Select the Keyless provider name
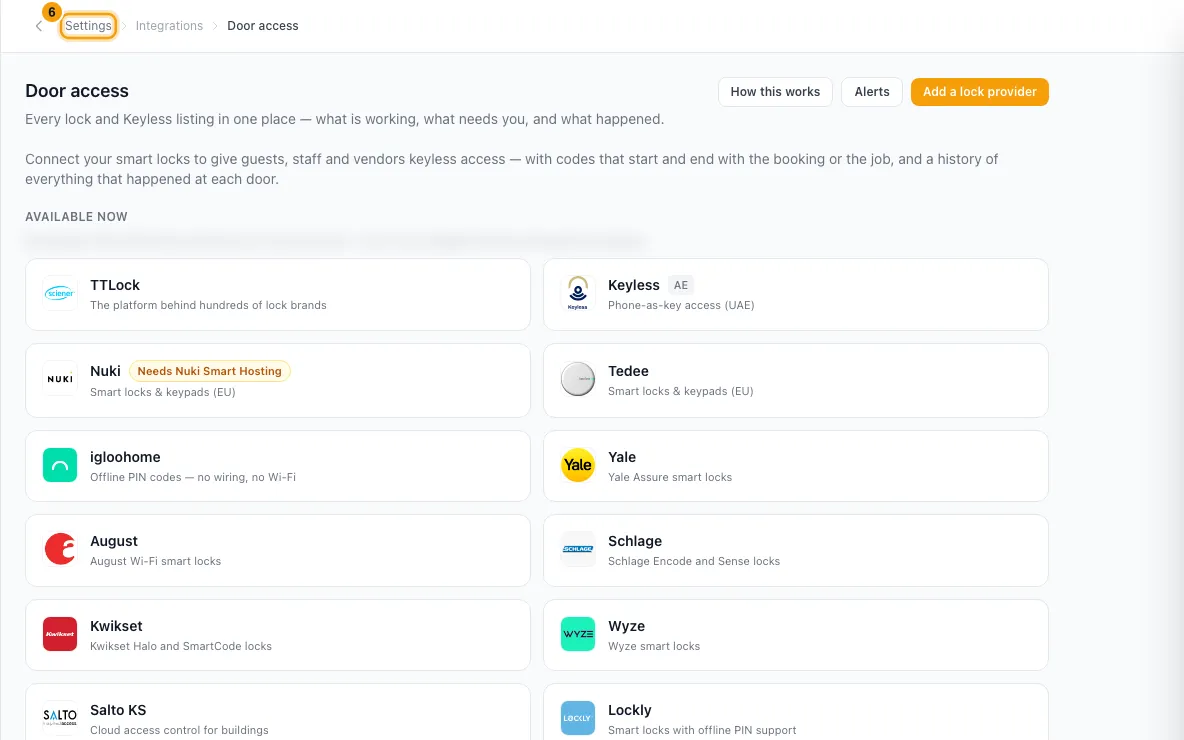 [x=634, y=285]
